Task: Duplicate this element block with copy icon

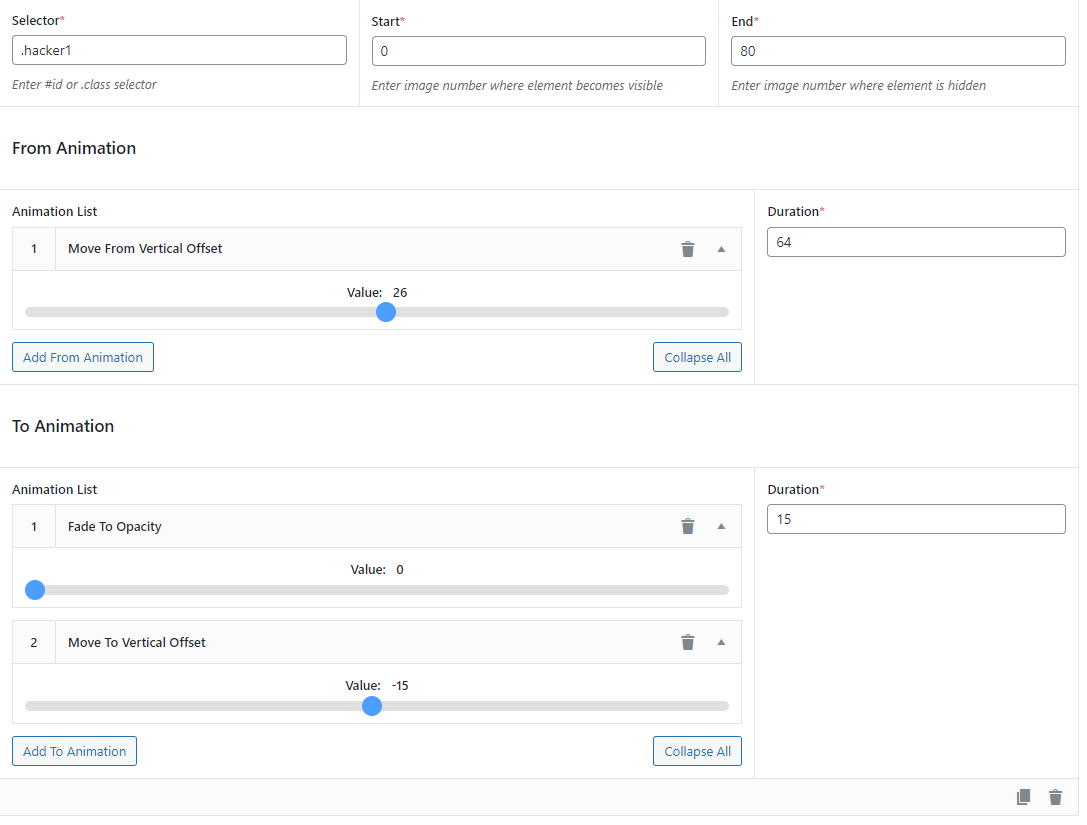Action: point(1023,797)
